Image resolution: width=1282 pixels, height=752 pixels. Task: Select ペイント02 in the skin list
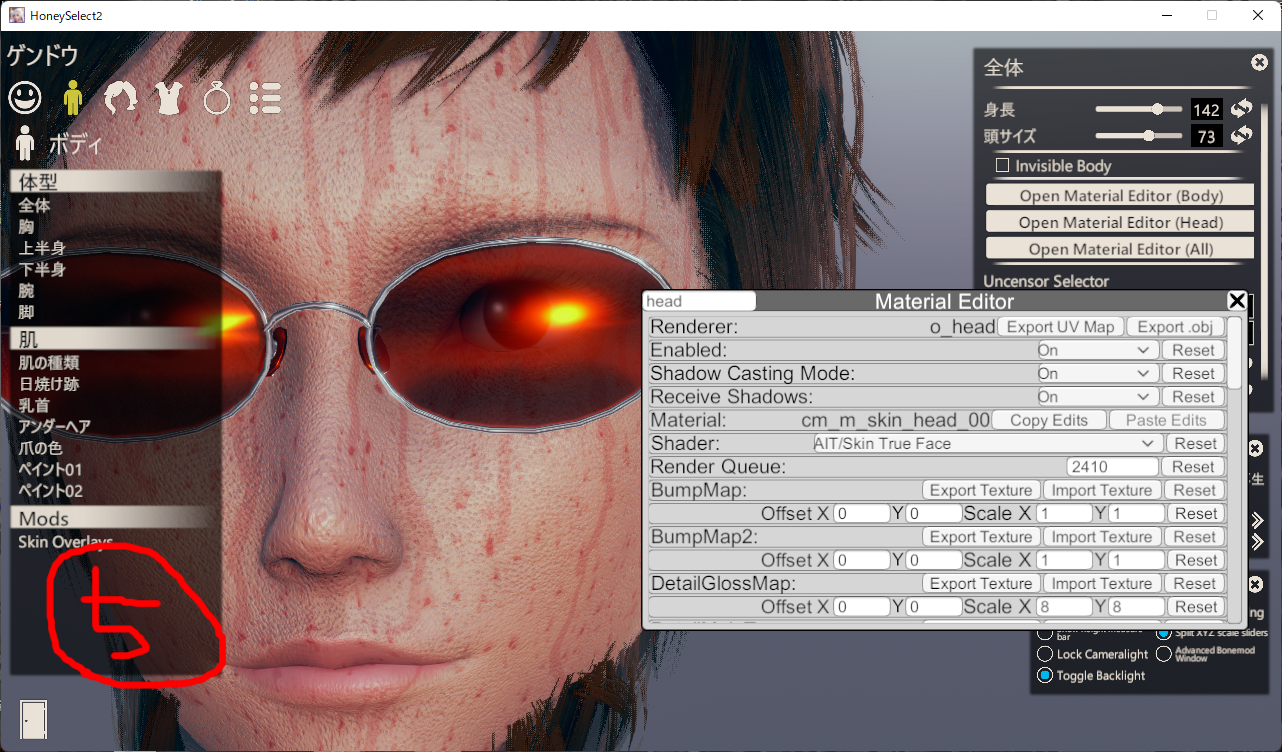point(51,491)
